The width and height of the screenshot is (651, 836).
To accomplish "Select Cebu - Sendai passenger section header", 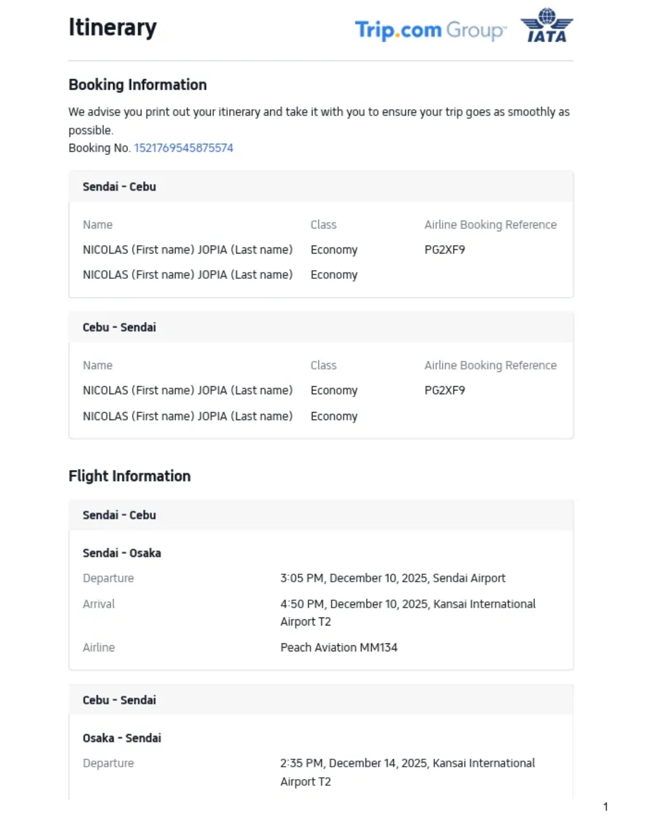I will [119, 328].
